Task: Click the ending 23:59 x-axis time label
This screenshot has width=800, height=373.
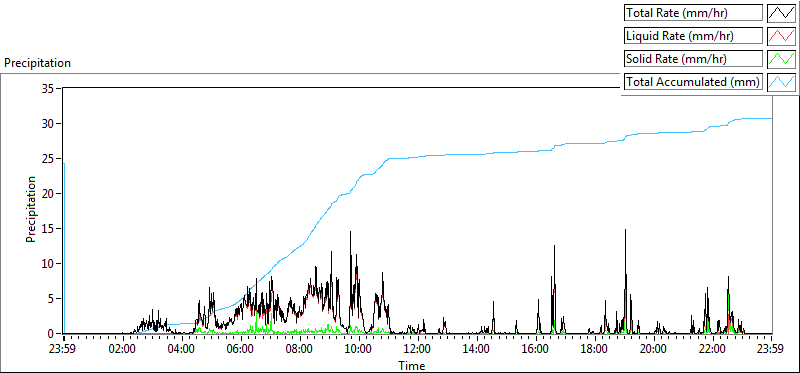Action: click(x=771, y=350)
